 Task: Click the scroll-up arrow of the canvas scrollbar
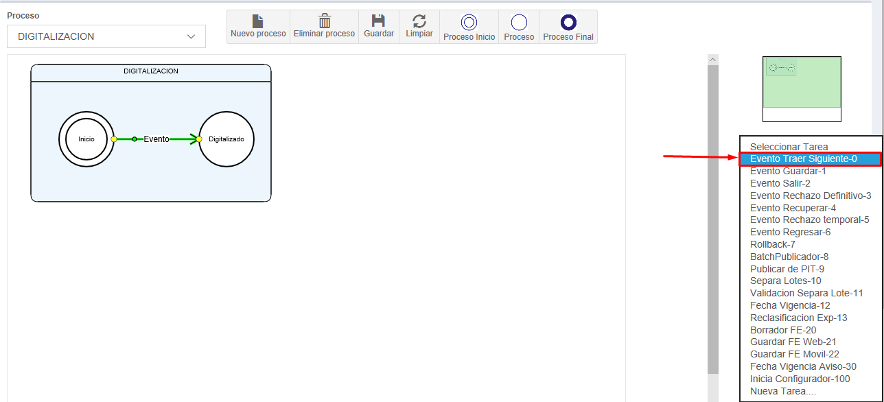(713, 60)
